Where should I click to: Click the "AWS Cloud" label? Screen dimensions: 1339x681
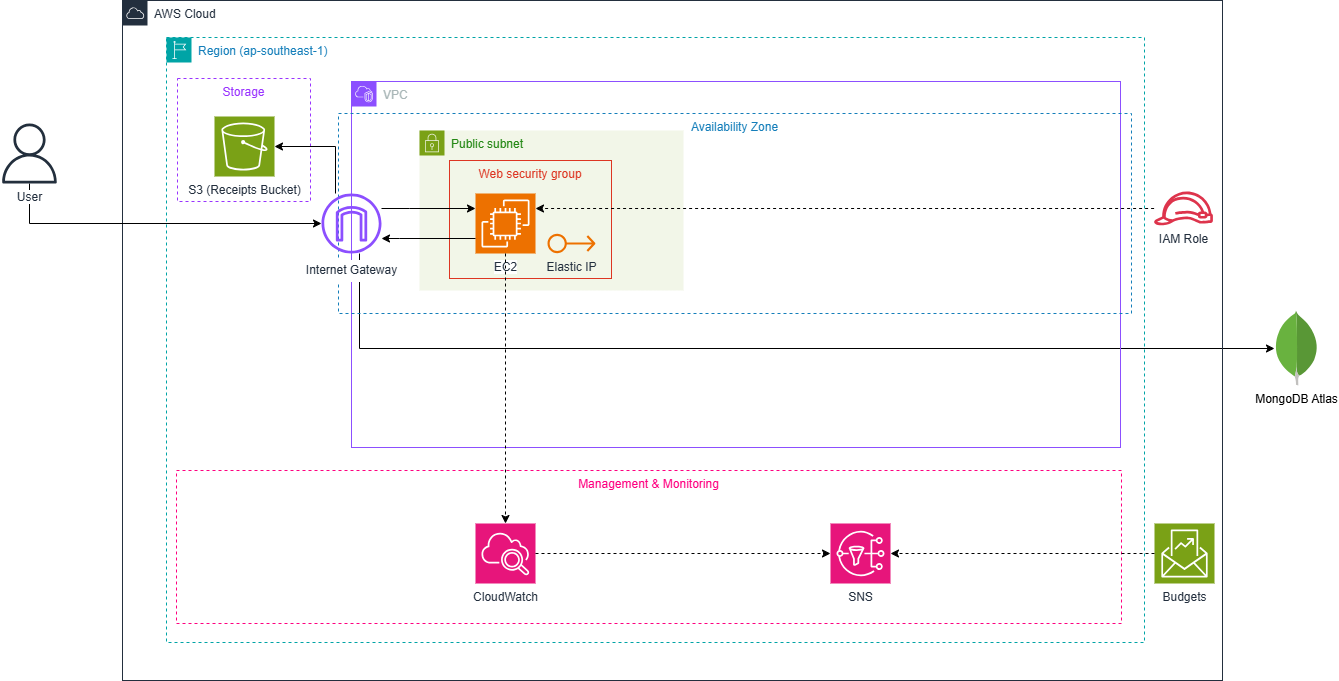(185, 14)
